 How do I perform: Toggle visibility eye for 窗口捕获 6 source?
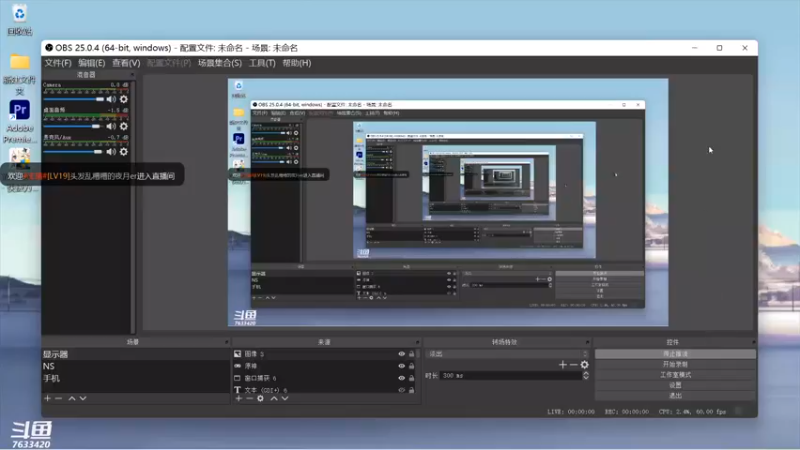point(402,378)
